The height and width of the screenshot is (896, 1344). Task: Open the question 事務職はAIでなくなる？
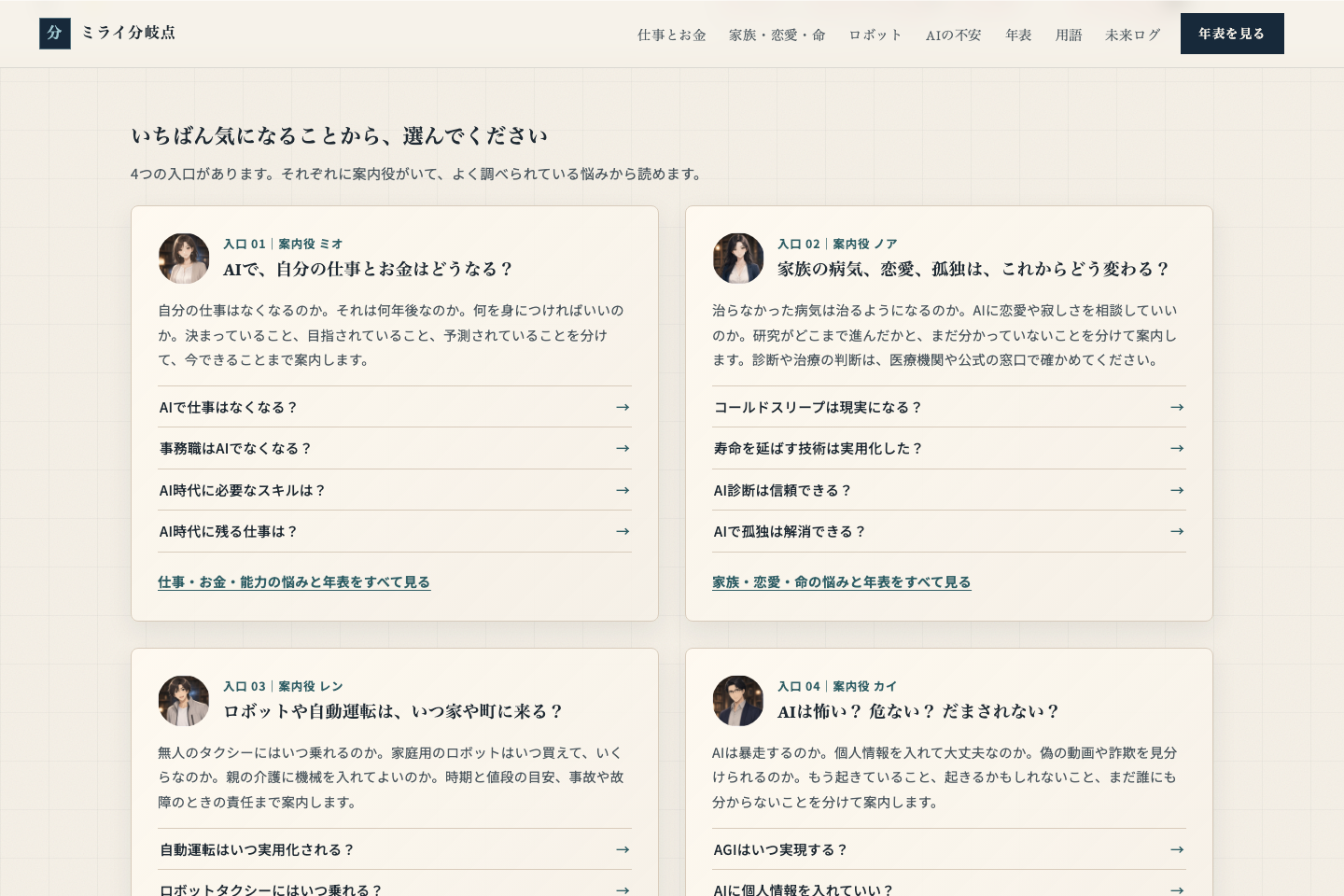pos(395,448)
